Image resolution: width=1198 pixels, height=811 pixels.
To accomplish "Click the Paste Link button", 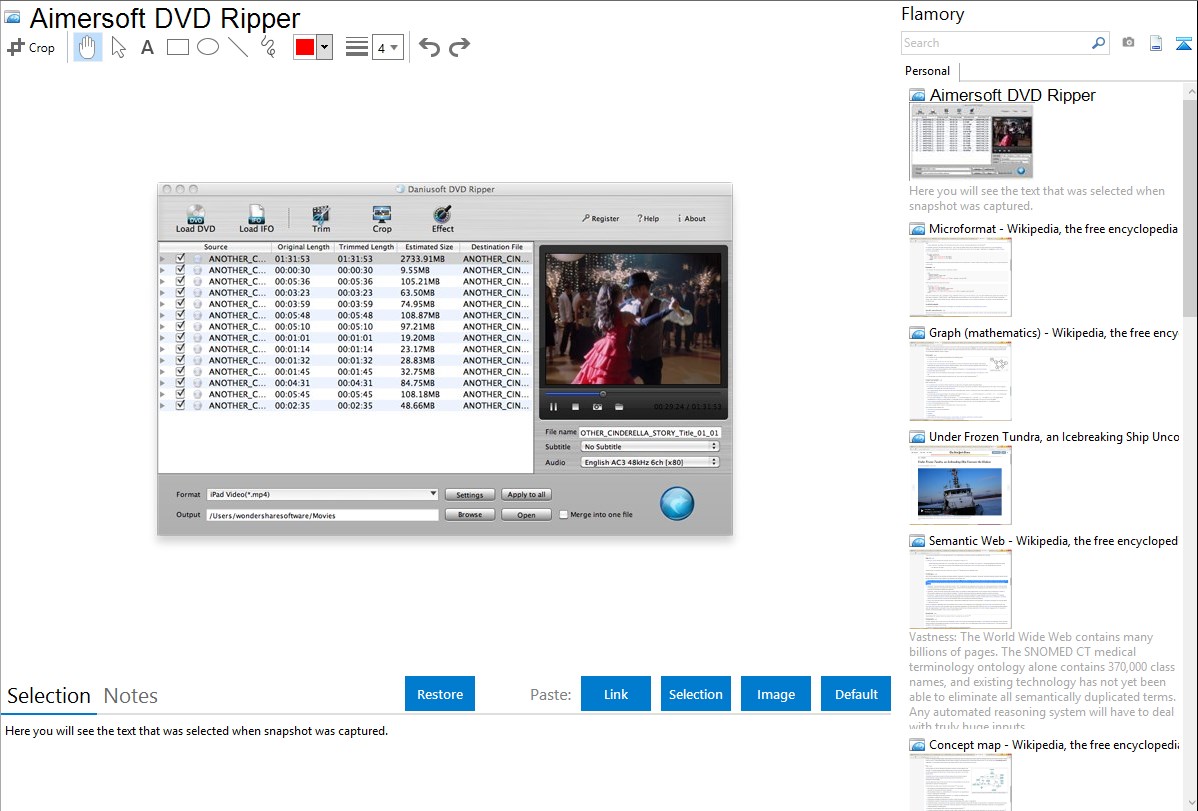I will [616, 694].
